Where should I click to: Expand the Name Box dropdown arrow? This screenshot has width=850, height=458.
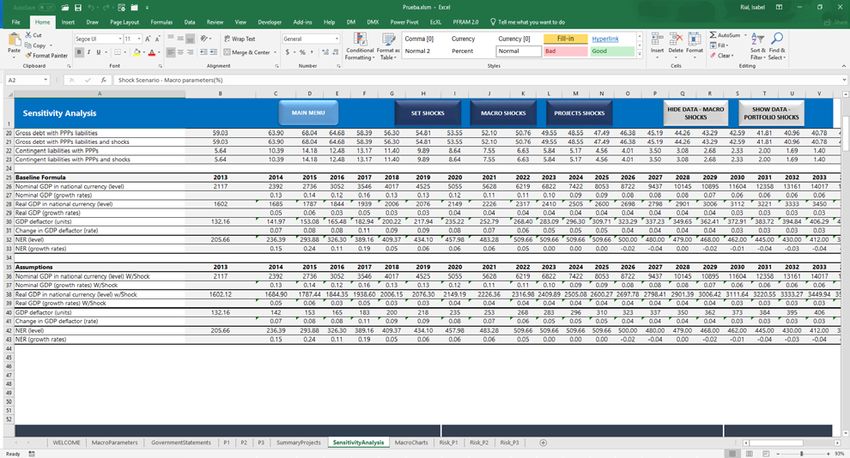coord(46,80)
